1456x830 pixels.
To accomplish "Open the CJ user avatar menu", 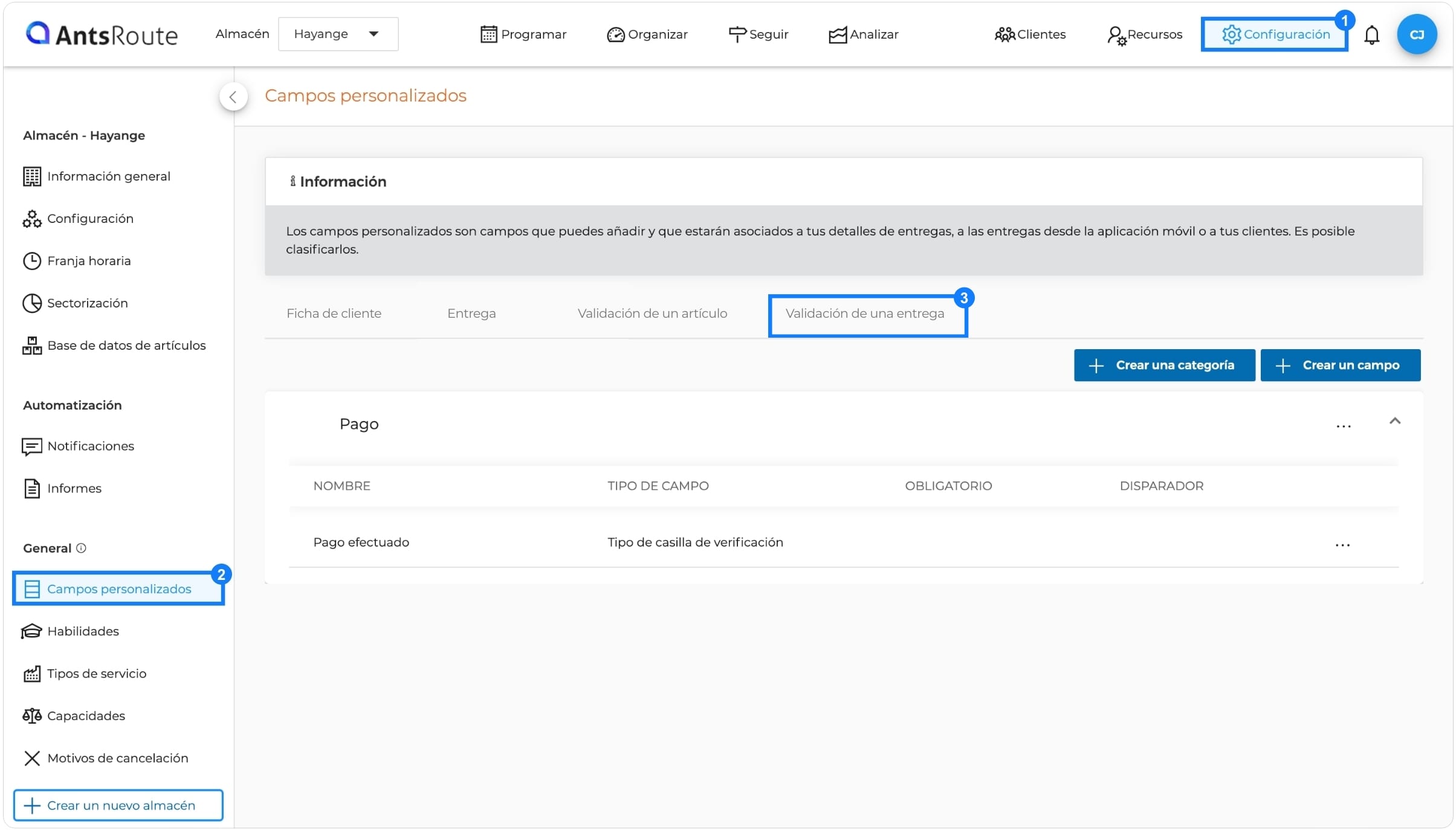I will (1416, 34).
